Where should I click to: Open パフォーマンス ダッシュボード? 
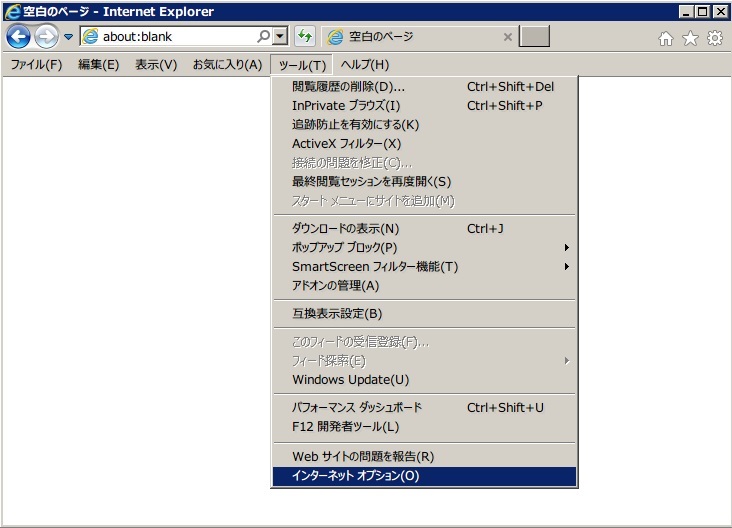(x=424, y=408)
